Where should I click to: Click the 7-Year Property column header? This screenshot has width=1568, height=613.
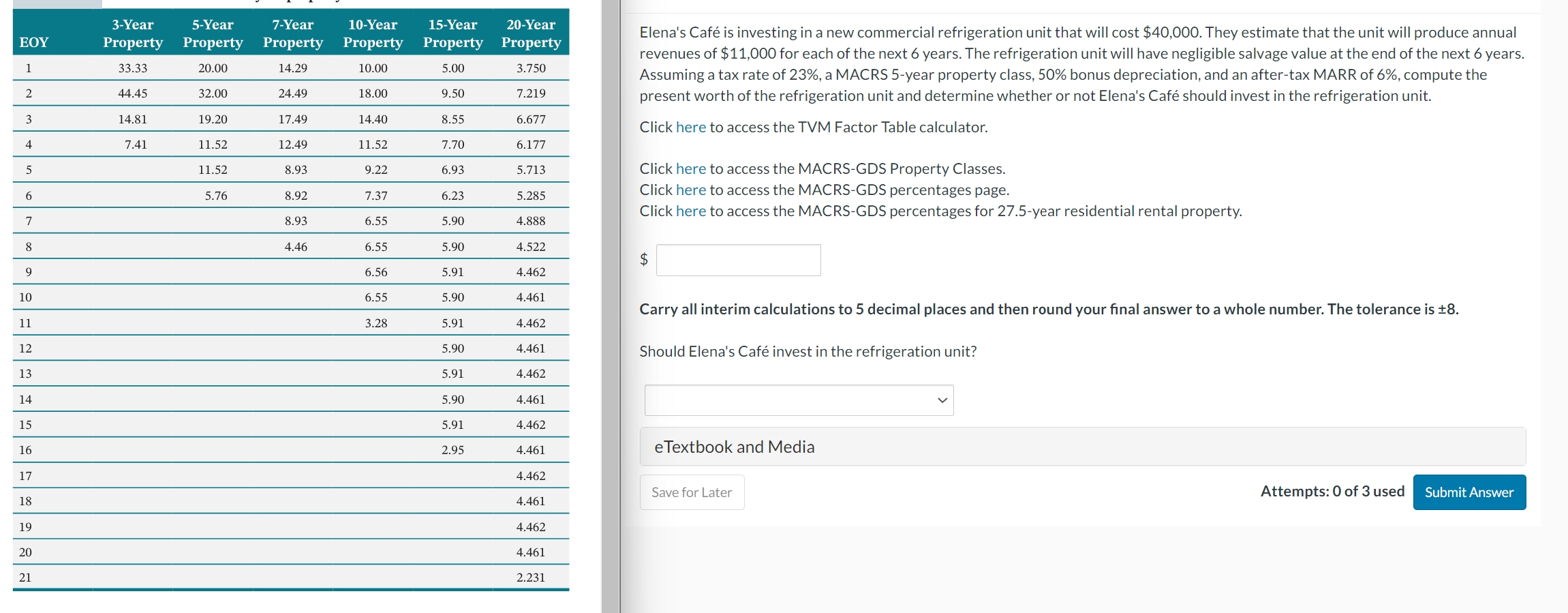293,33
